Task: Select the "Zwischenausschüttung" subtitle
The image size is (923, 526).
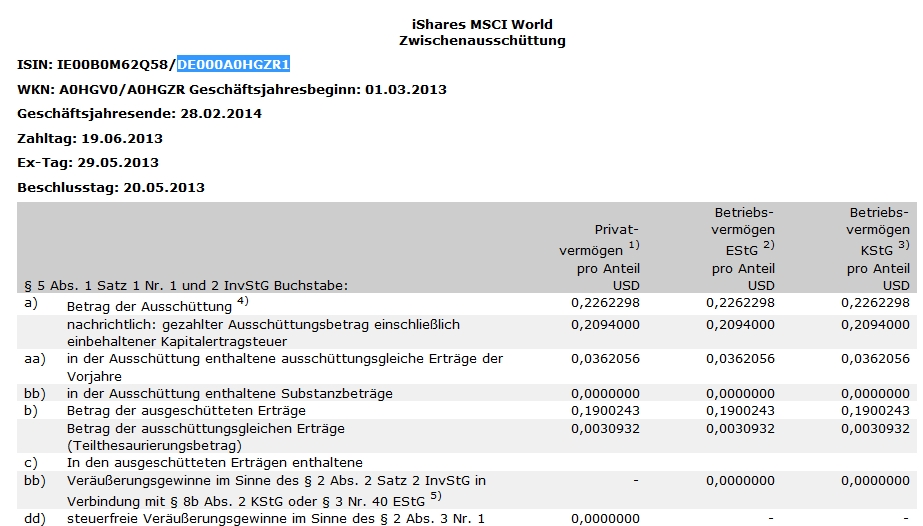Action: (482, 41)
